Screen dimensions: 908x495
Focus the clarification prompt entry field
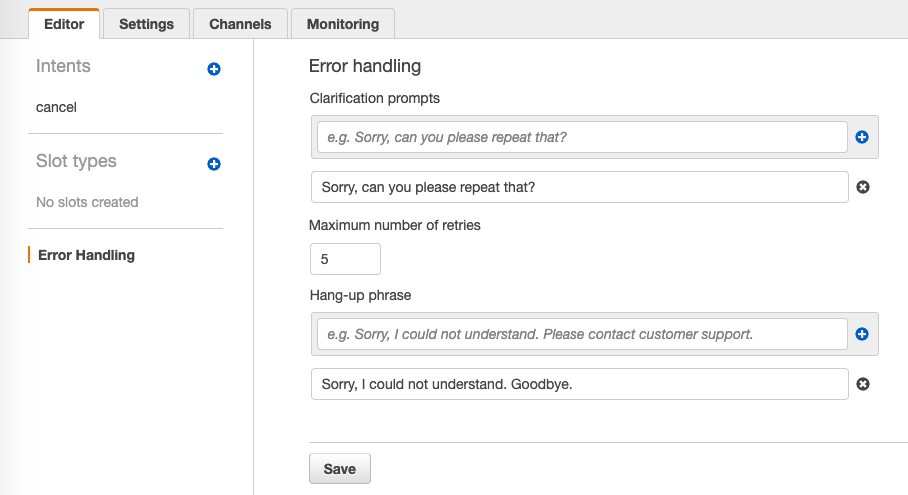click(x=582, y=137)
